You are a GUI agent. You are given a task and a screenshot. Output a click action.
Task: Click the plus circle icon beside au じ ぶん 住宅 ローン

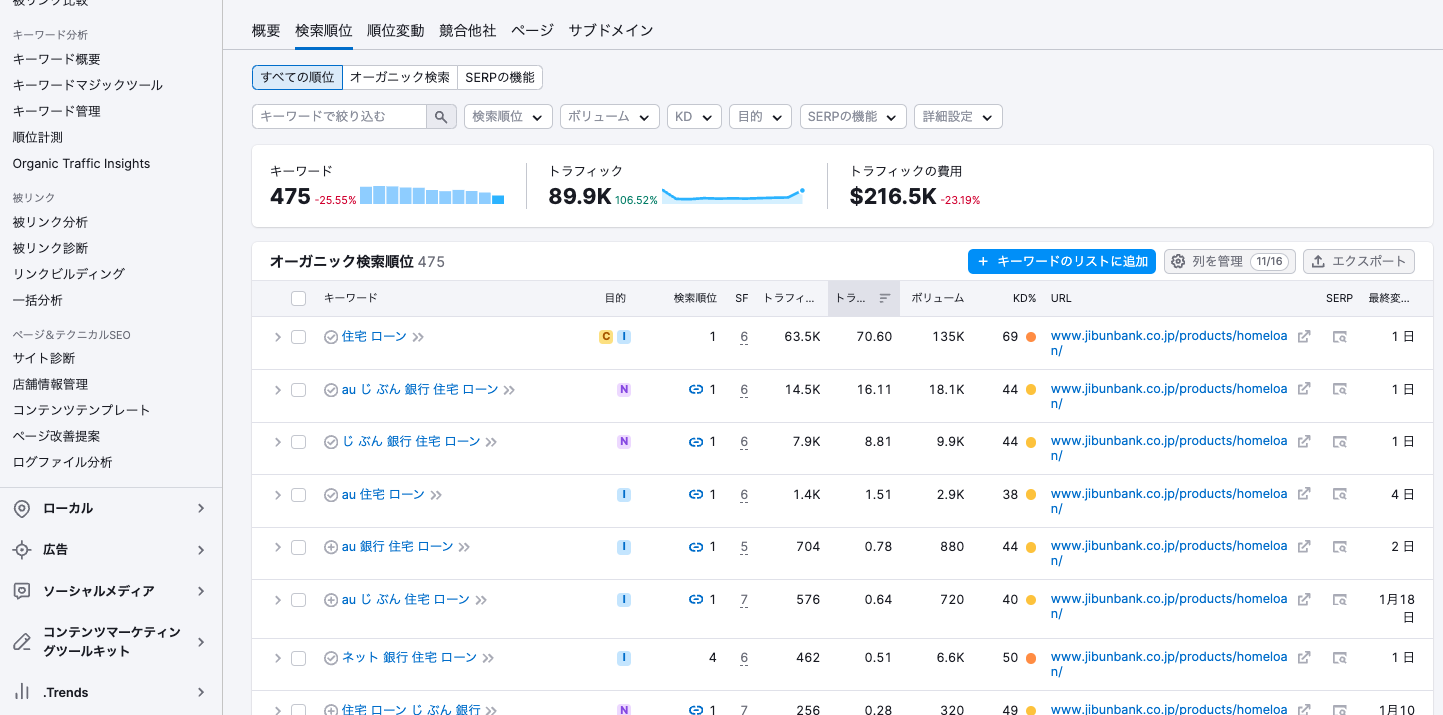(331, 600)
